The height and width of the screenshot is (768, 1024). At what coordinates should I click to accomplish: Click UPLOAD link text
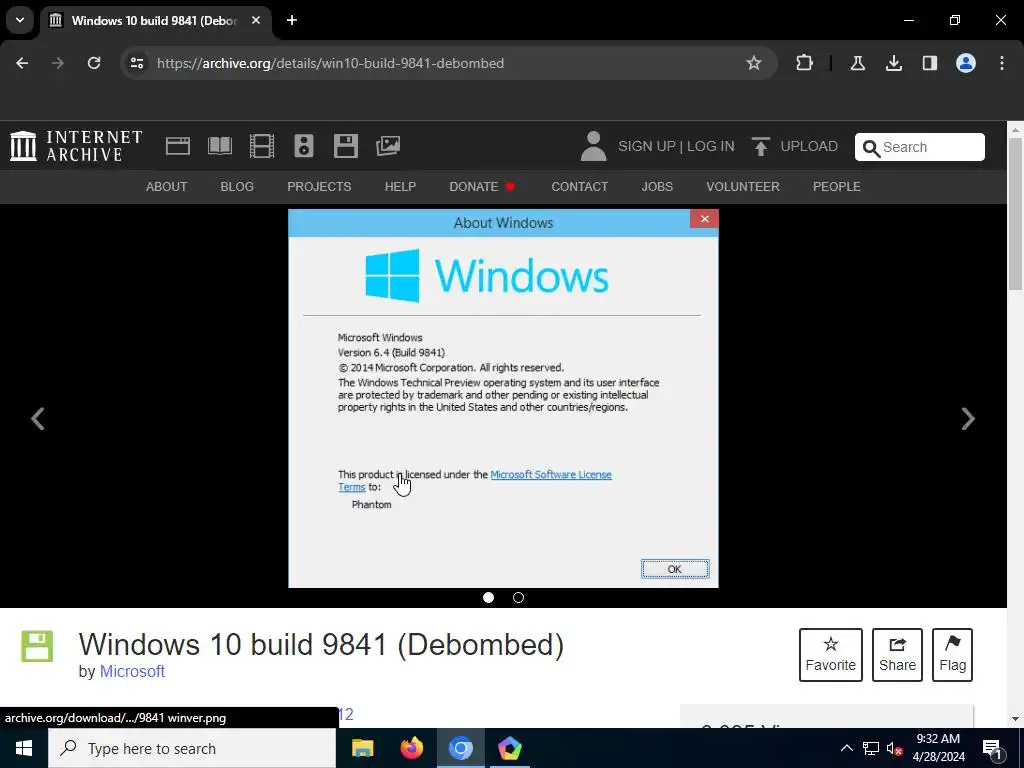coord(809,146)
